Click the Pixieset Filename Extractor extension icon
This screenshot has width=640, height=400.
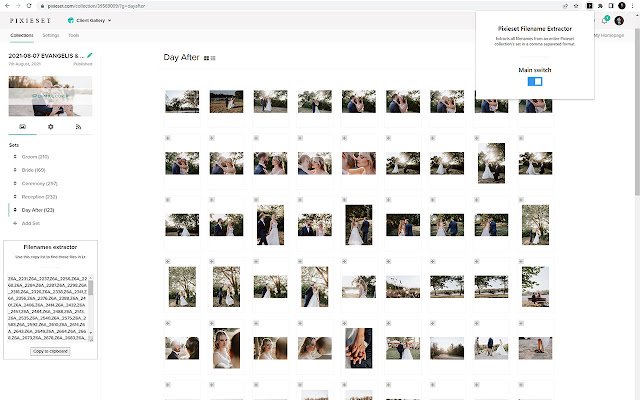coord(589,6)
